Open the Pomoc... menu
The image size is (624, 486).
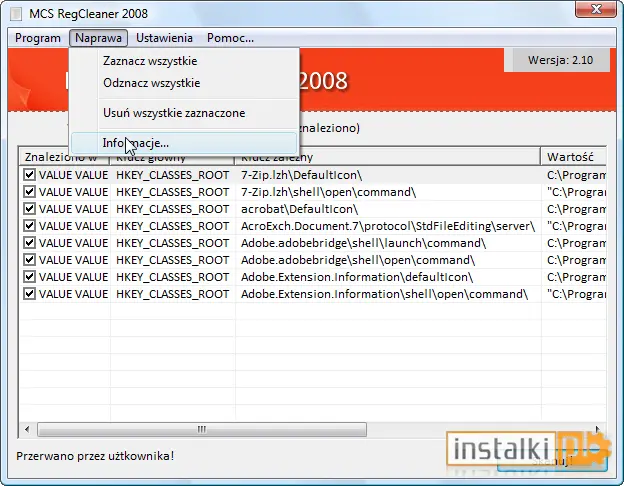coord(230,38)
